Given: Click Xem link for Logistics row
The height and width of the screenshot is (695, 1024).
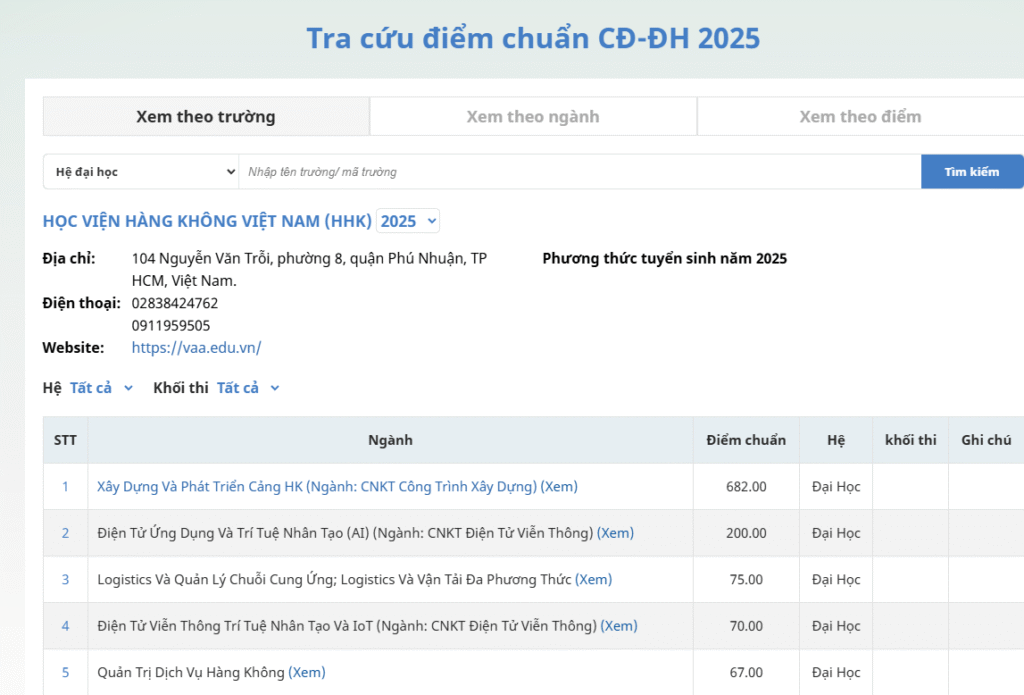Looking at the screenshot, I should pyautogui.click(x=594, y=579).
